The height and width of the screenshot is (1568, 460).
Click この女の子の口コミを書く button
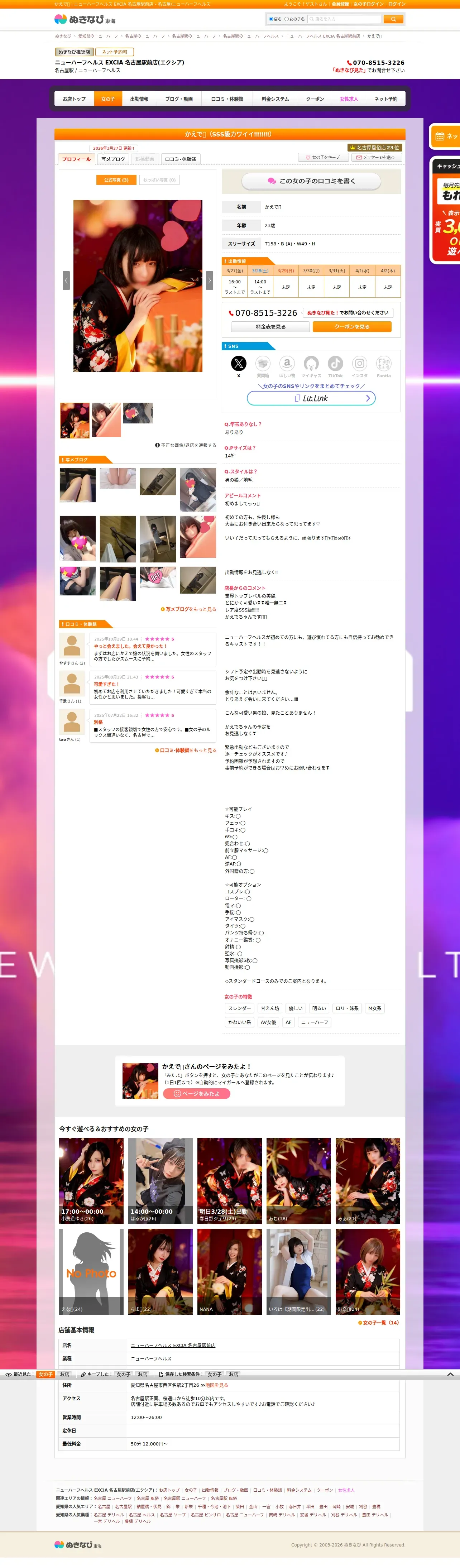pos(312,181)
